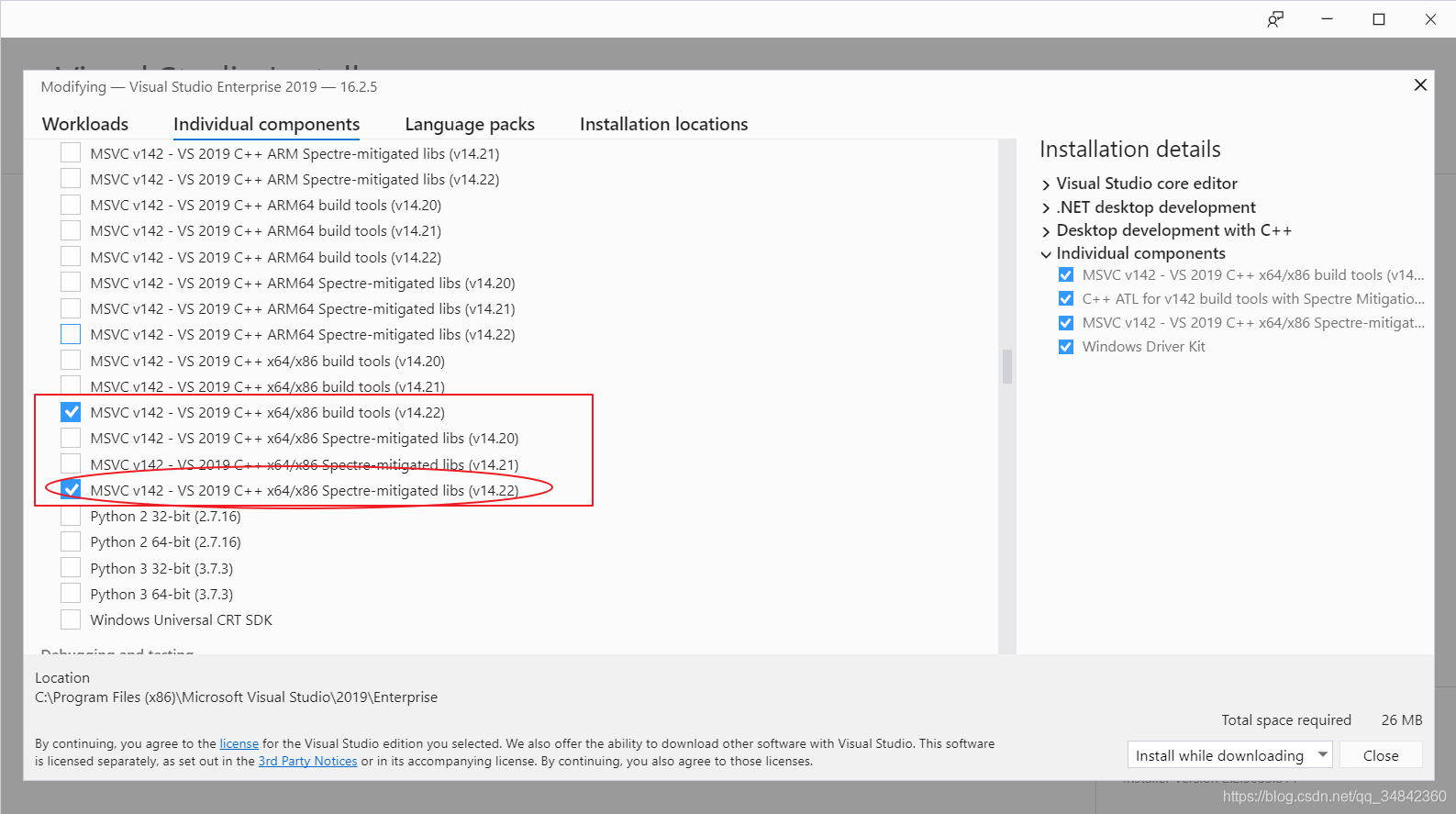Viewport: 1456px width, 814px height.
Task: Uncheck x64/x86 build tools (v14.22) checkbox
Action: click(x=71, y=413)
